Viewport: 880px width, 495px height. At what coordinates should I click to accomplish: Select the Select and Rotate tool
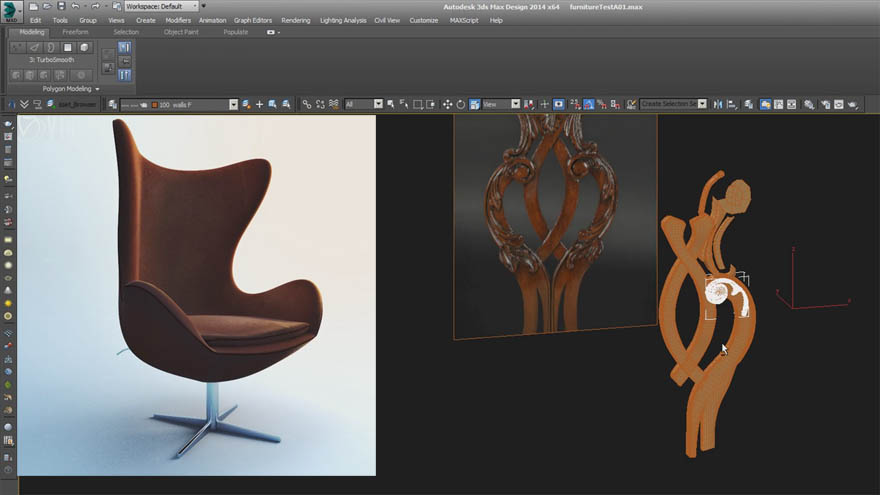tap(461, 104)
